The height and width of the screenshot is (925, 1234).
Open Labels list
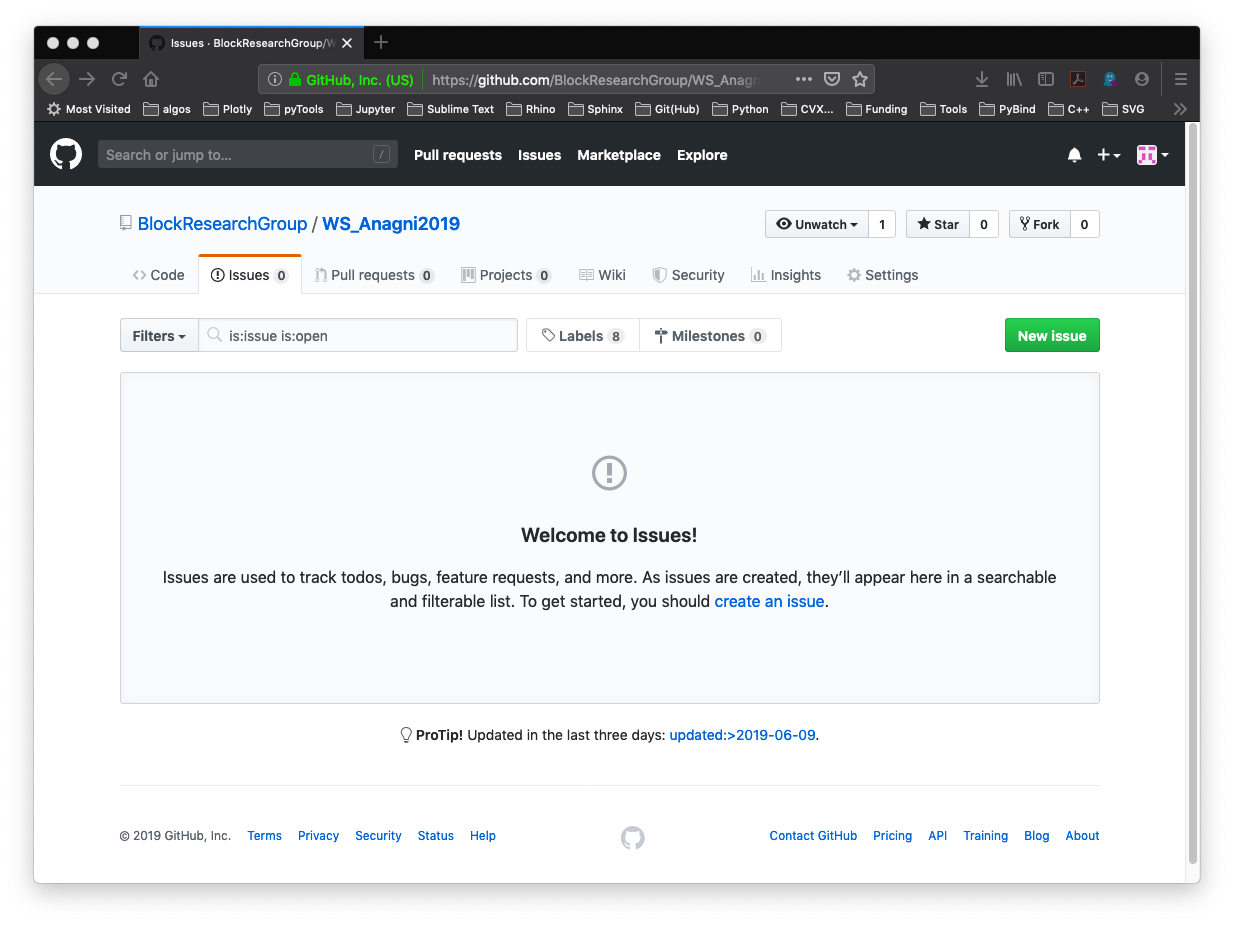pos(583,336)
